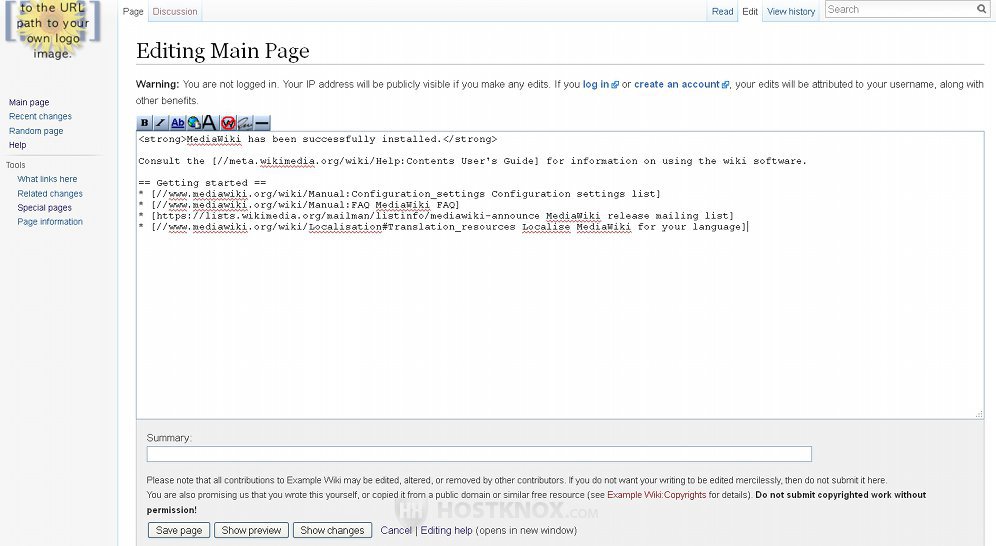Insert external link with globe icon
The width and height of the screenshot is (996, 546).
(x=194, y=123)
